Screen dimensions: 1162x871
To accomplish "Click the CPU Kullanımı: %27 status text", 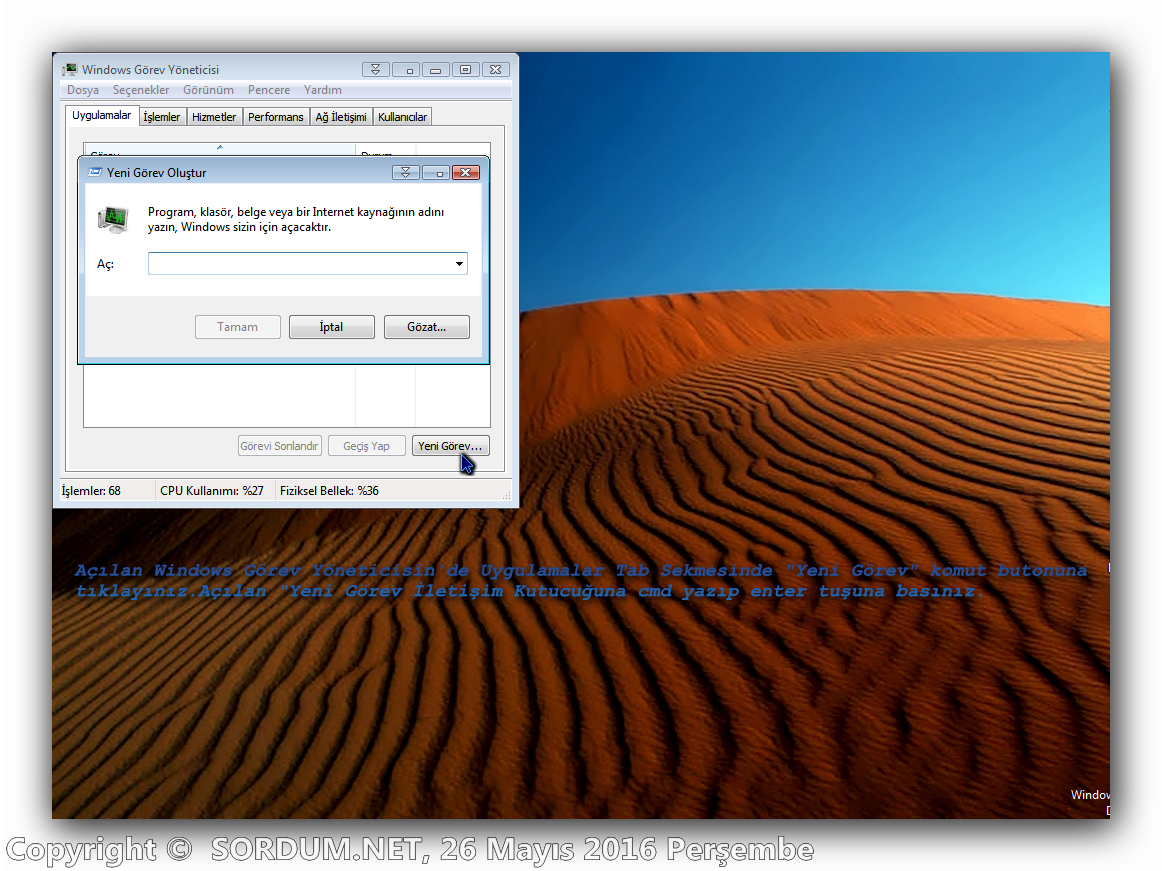I will coord(212,491).
